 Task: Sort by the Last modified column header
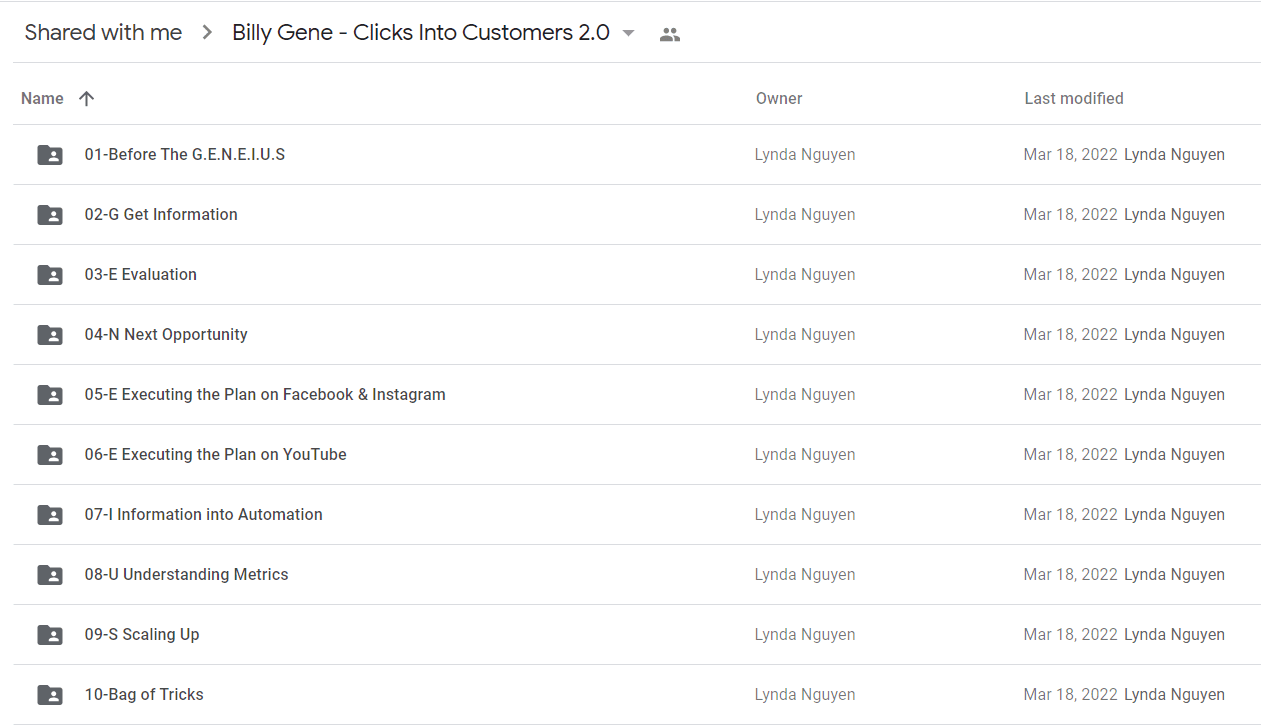(x=1074, y=98)
